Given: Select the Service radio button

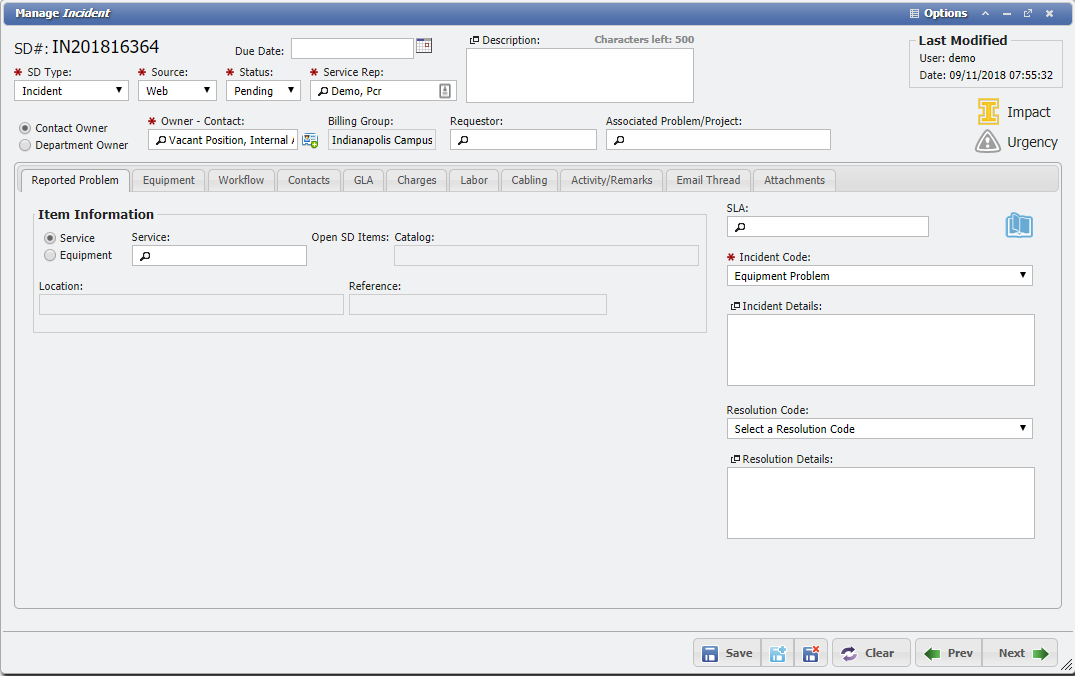Looking at the screenshot, I should pos(49,238).
